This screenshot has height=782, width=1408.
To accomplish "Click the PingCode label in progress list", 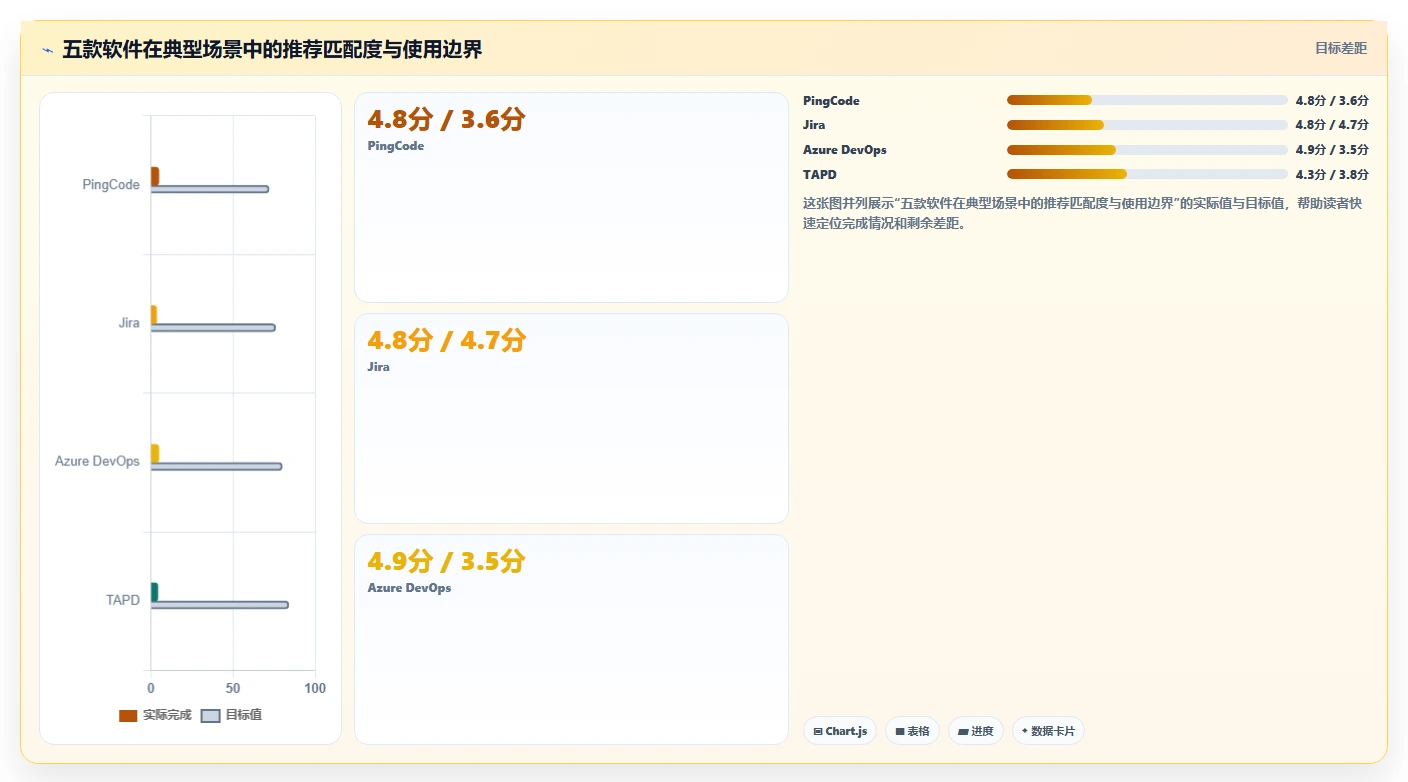I will pos(831,101).
